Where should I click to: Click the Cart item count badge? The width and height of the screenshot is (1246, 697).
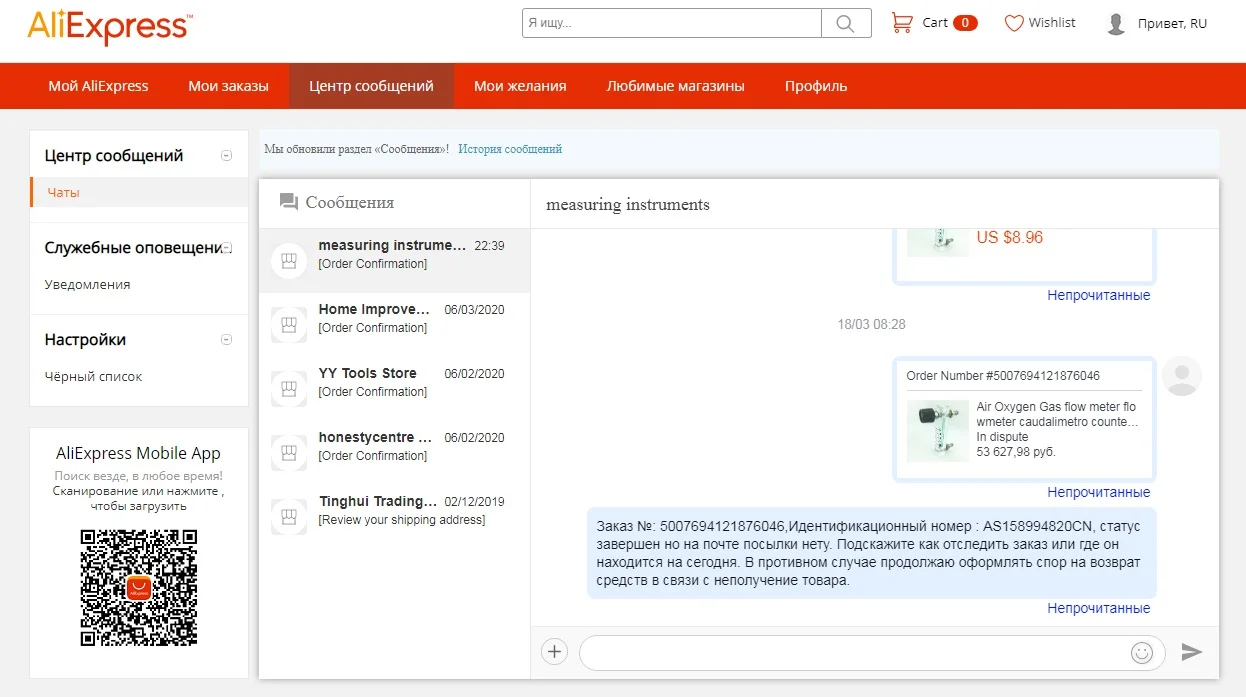click(965, 22)
